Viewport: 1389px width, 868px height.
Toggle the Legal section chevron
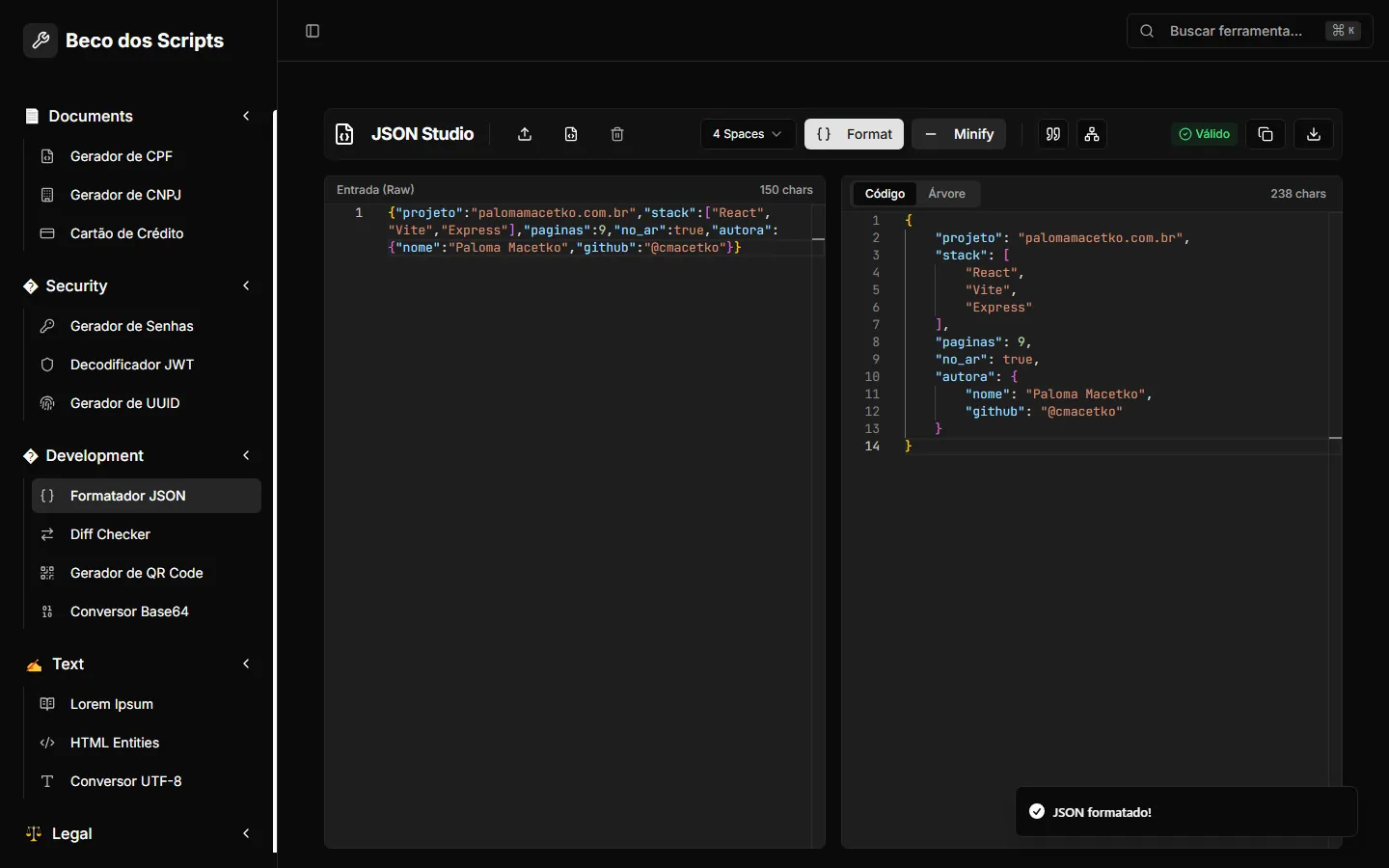[x=246, y=833]
